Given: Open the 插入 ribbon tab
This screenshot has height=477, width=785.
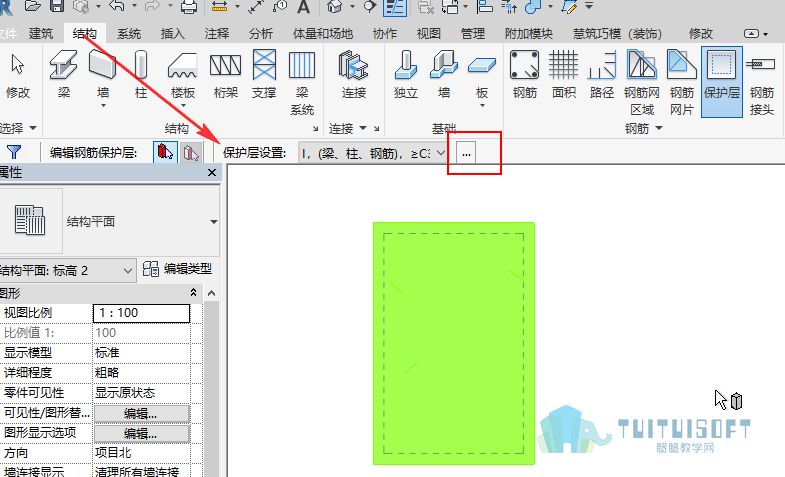Looking at the screenshot, I should (x=172, y=34).
